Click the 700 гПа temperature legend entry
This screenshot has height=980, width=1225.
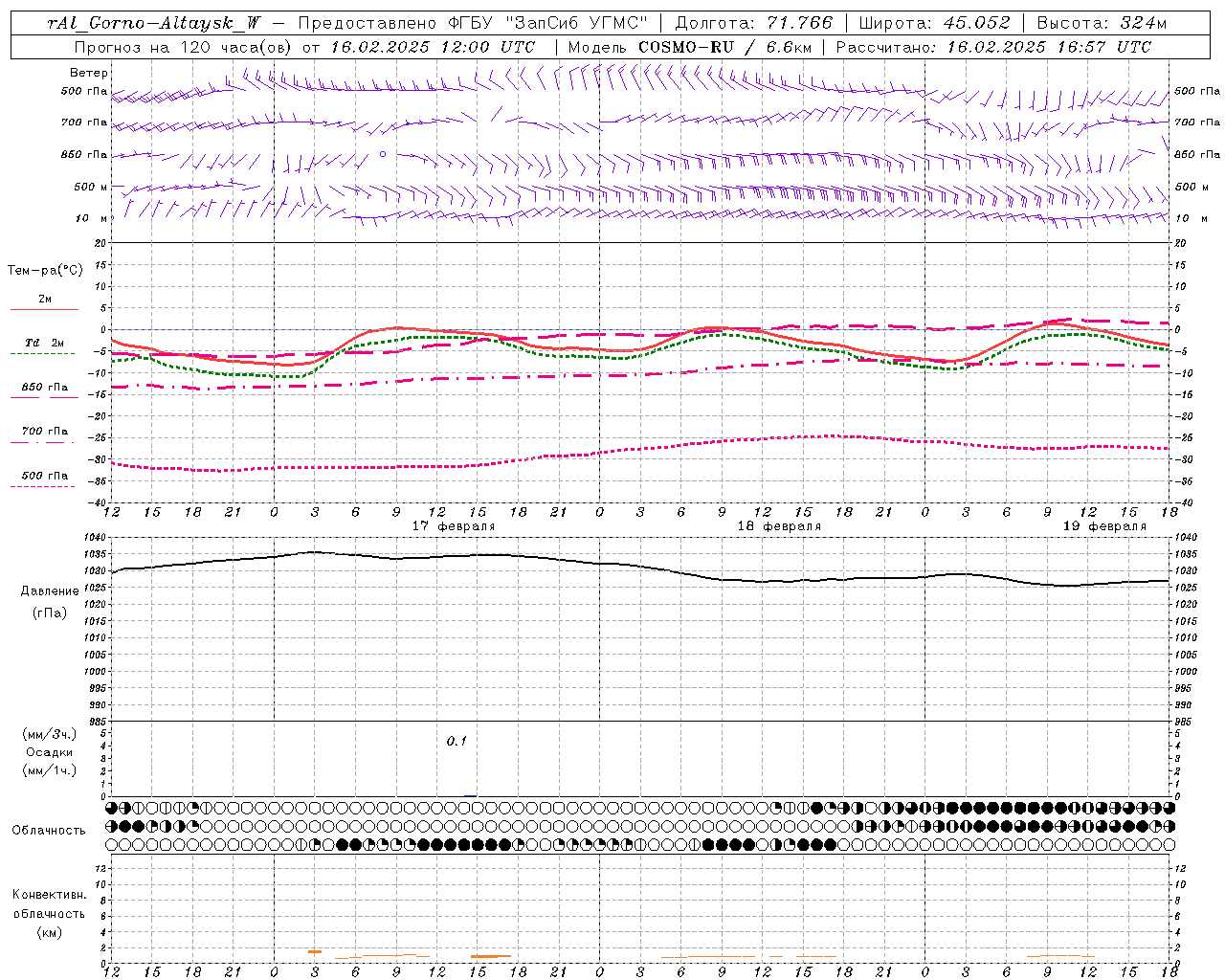(45, 432)
